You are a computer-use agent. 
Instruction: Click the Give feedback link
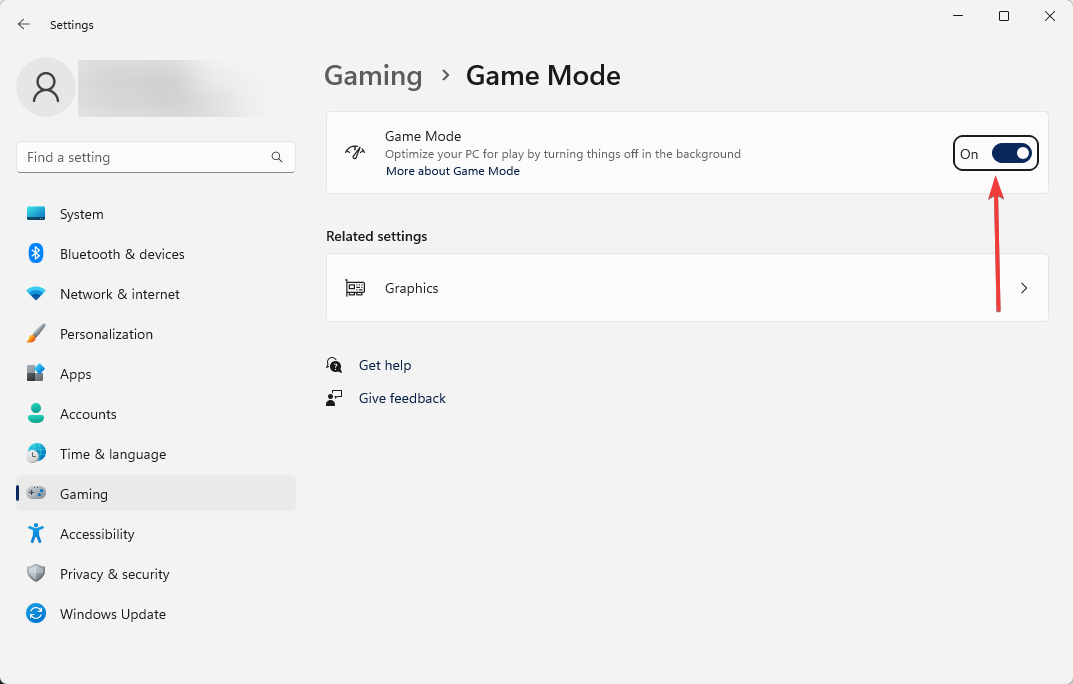pos(402,398)
